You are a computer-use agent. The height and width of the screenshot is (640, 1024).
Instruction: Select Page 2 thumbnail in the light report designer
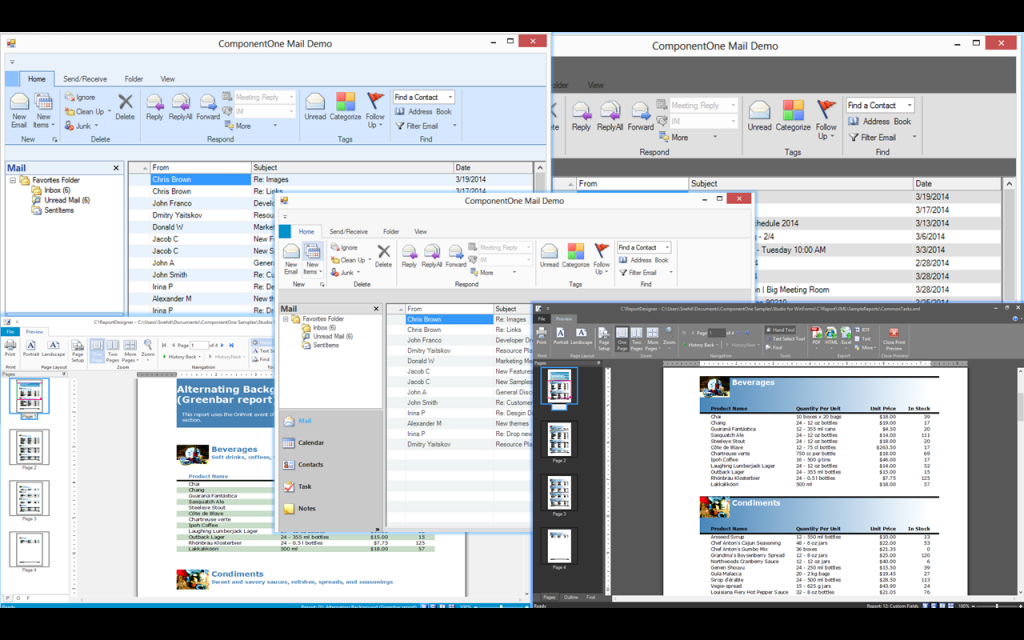click(29, 447)
